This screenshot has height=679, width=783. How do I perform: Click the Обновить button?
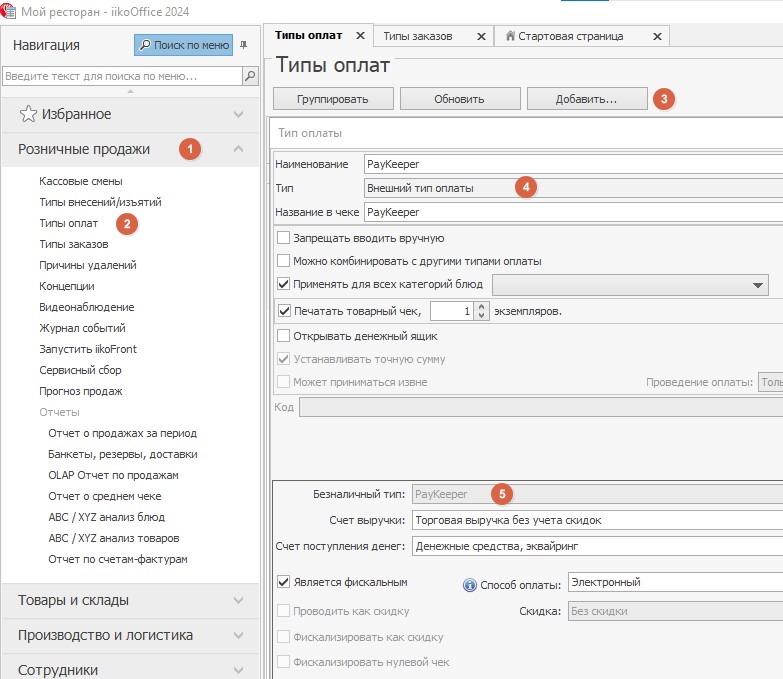click(x=459, y=99)
